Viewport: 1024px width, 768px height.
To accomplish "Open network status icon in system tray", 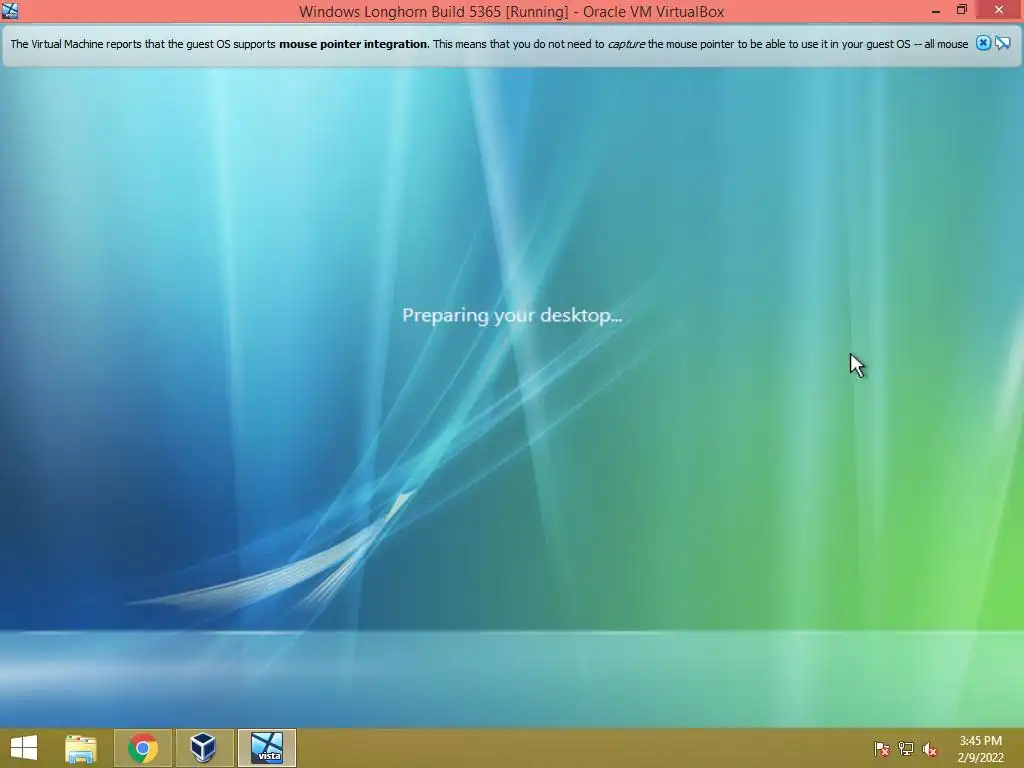I will (x=906, y=748).
